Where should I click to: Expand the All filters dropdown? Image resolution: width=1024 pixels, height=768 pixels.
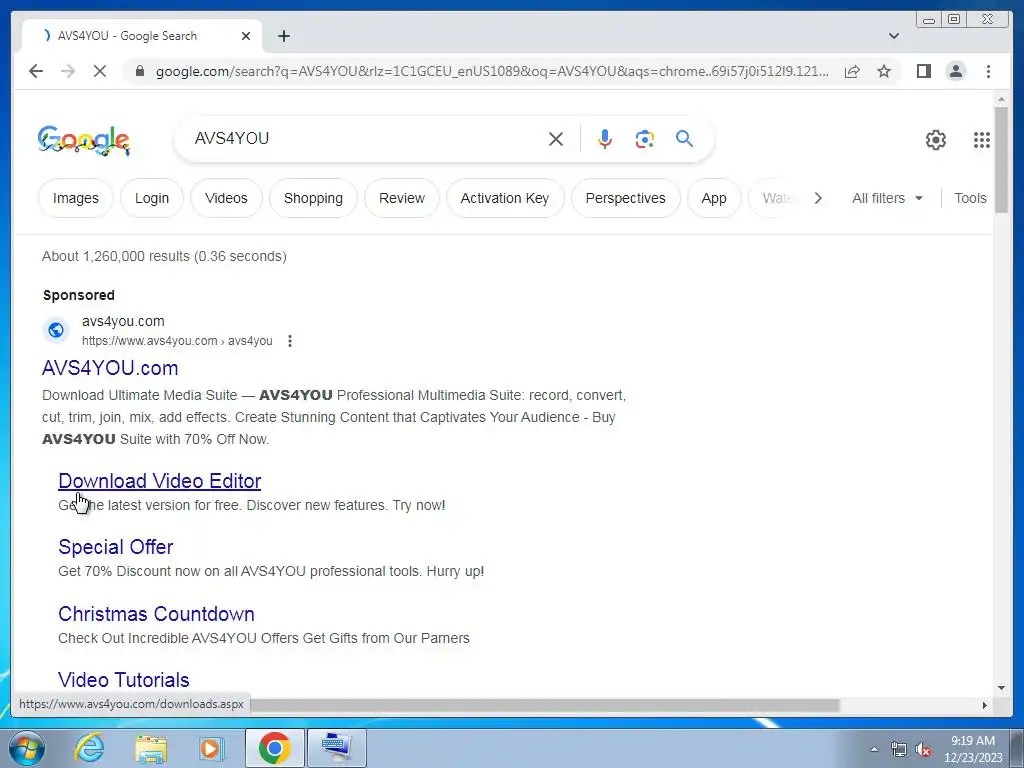tap(887, 198)
